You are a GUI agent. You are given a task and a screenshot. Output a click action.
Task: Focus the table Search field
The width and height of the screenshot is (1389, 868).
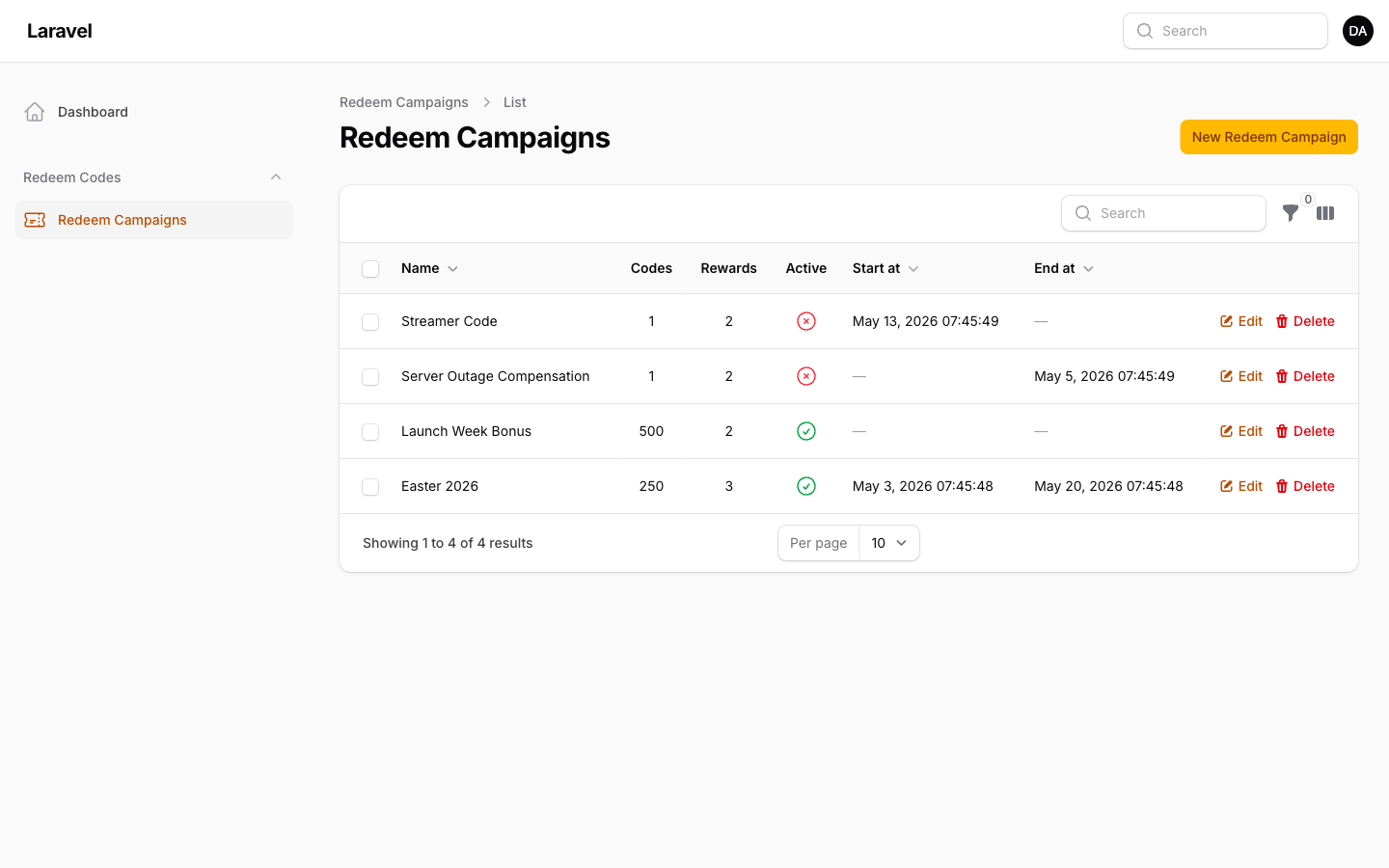[x=1163, y=213]
